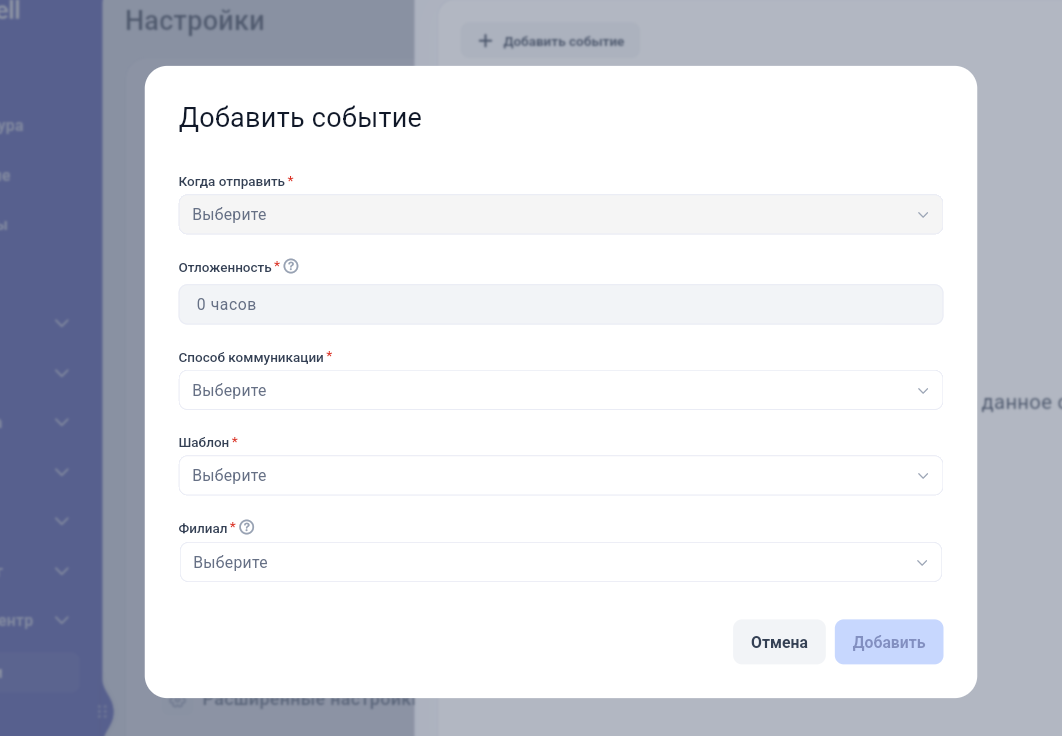Click the chevron arrow in "Когда отправить" field
The width and height of the screenshot is (1062, 736).
point(922,215)
